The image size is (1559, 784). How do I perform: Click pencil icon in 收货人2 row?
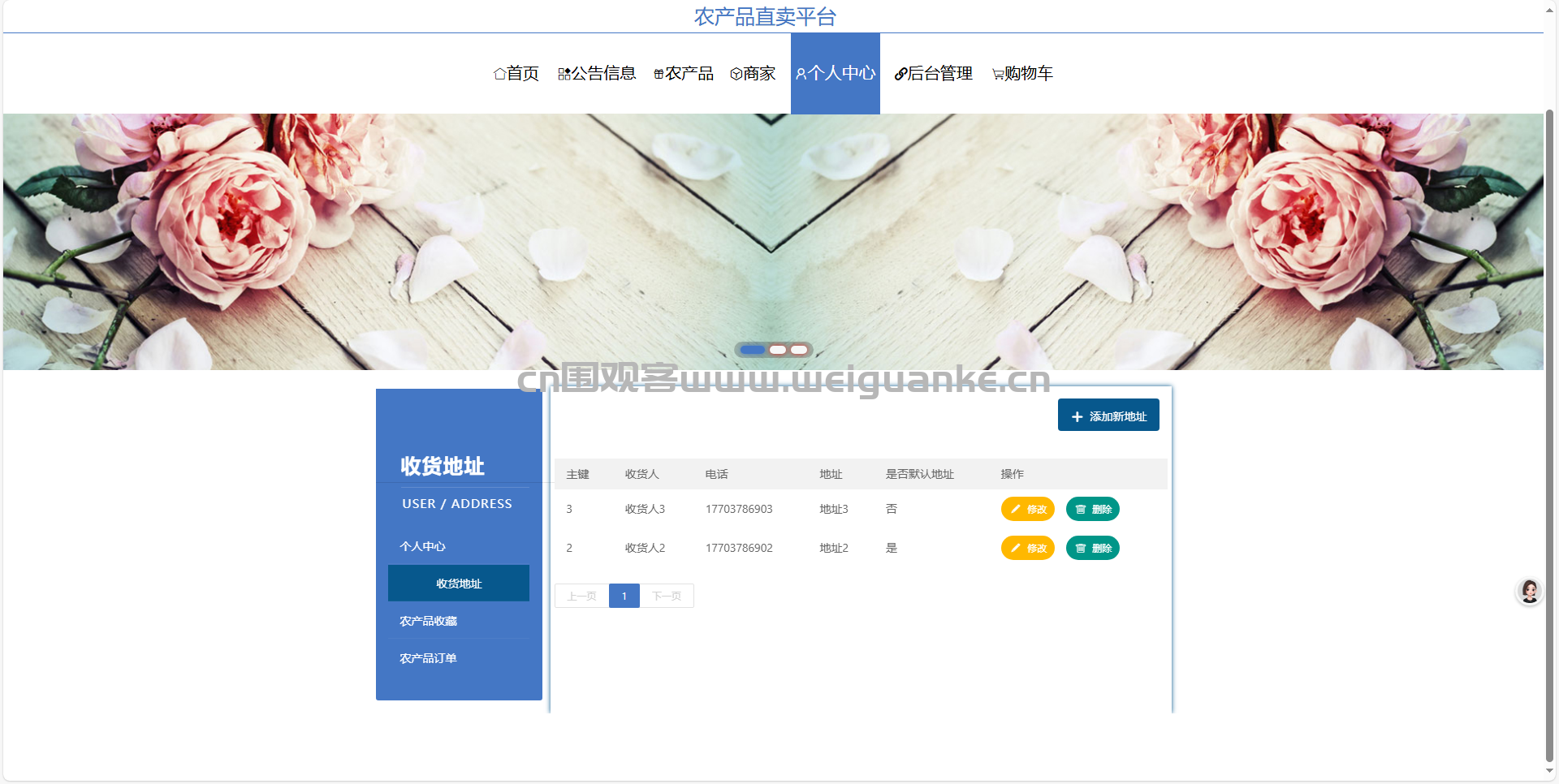click(1016, 548)
